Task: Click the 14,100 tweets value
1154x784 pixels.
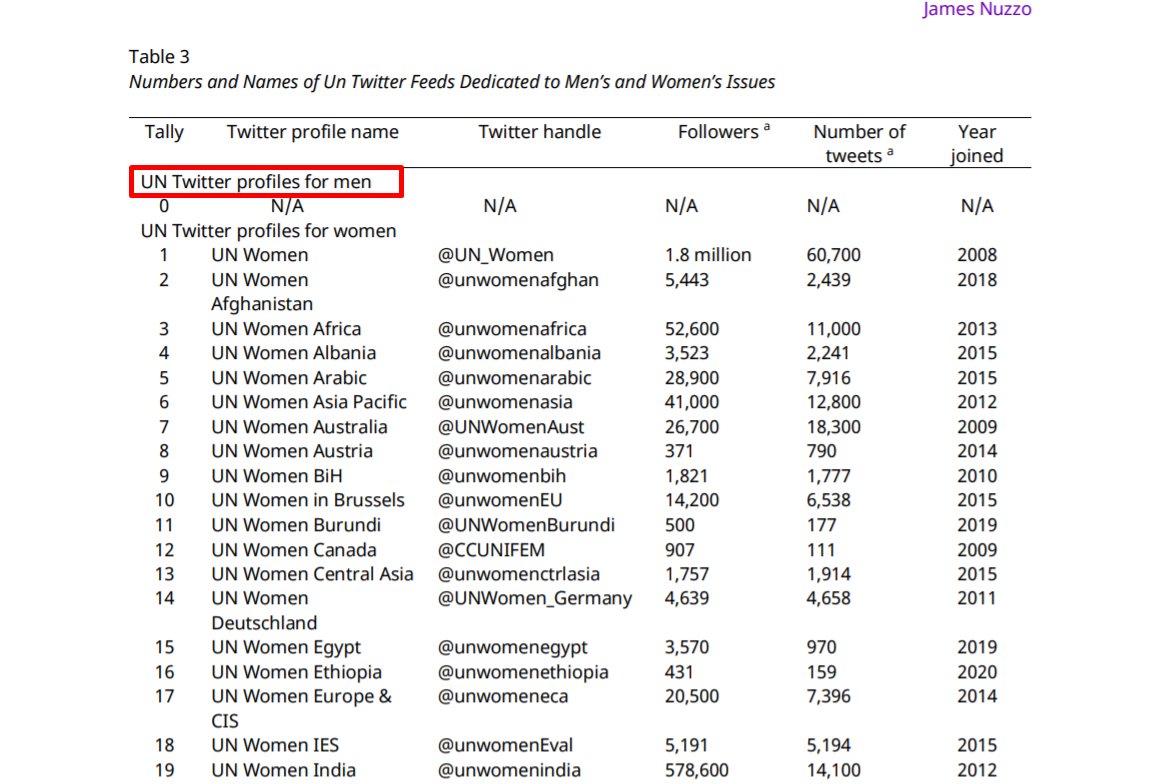Action: (x=833, y=771)
